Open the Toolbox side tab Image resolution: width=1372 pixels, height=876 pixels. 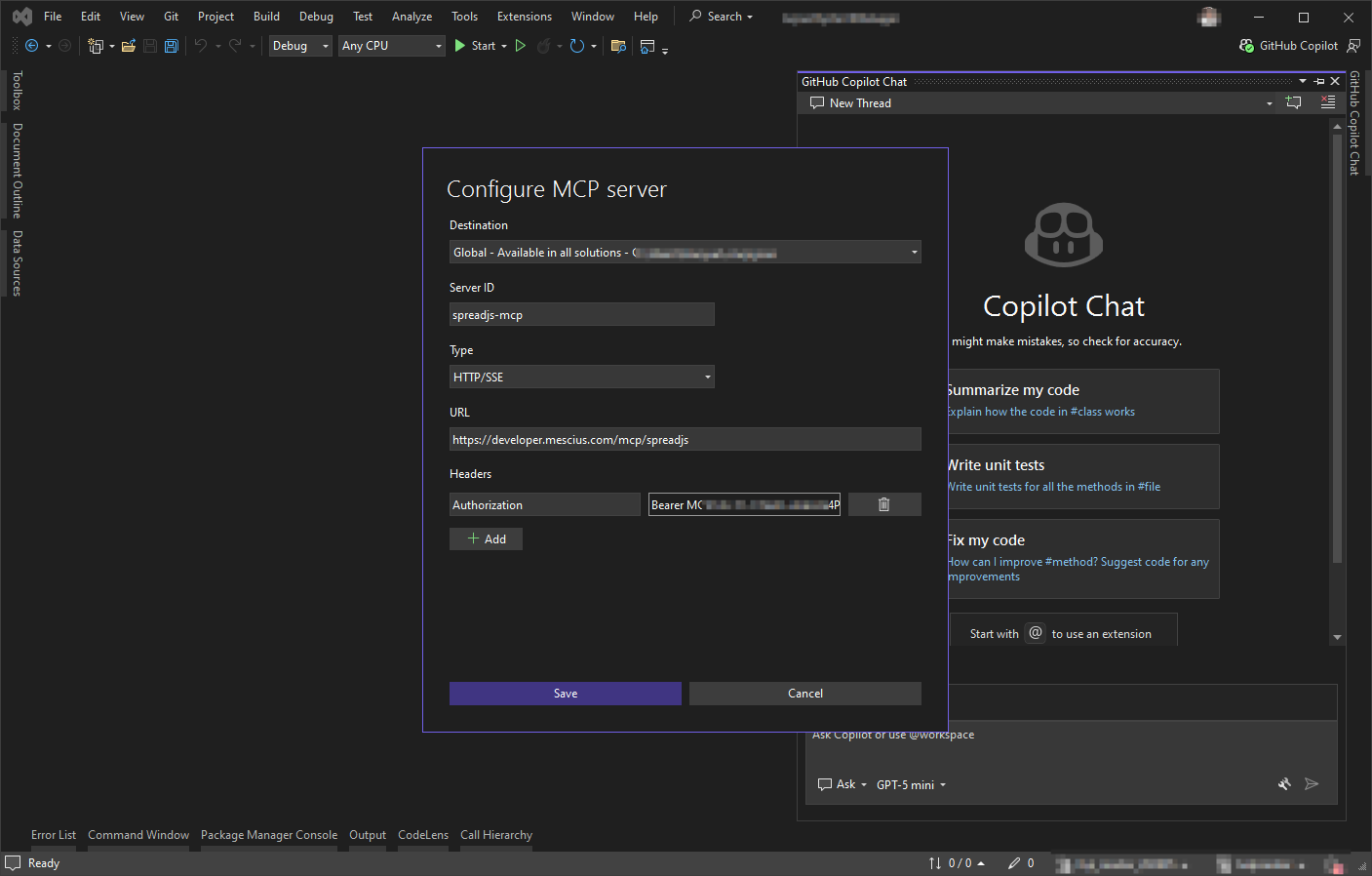[x=17, y=91]
